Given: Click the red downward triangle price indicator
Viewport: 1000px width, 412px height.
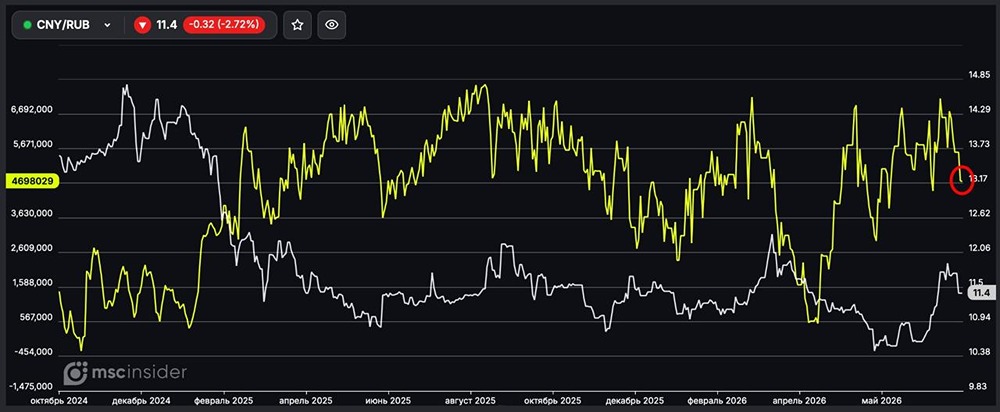Looking at the screenshot, I should coord(142,25).
